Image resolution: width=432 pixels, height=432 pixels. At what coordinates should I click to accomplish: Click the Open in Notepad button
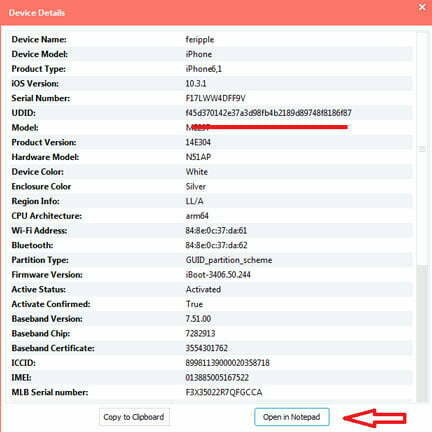pos(292,417)
